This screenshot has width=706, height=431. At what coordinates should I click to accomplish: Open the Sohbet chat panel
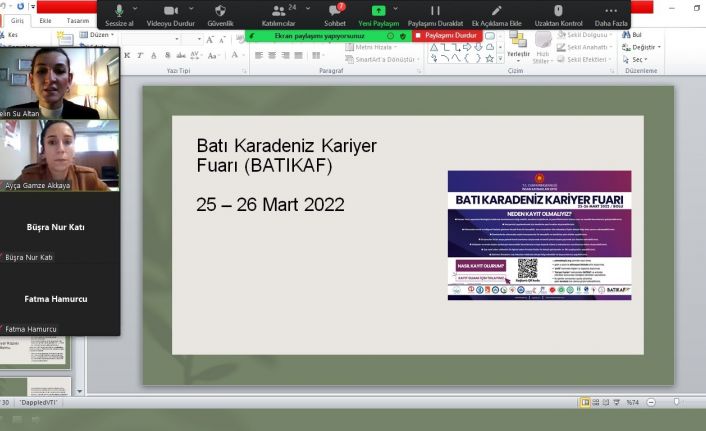336,14
